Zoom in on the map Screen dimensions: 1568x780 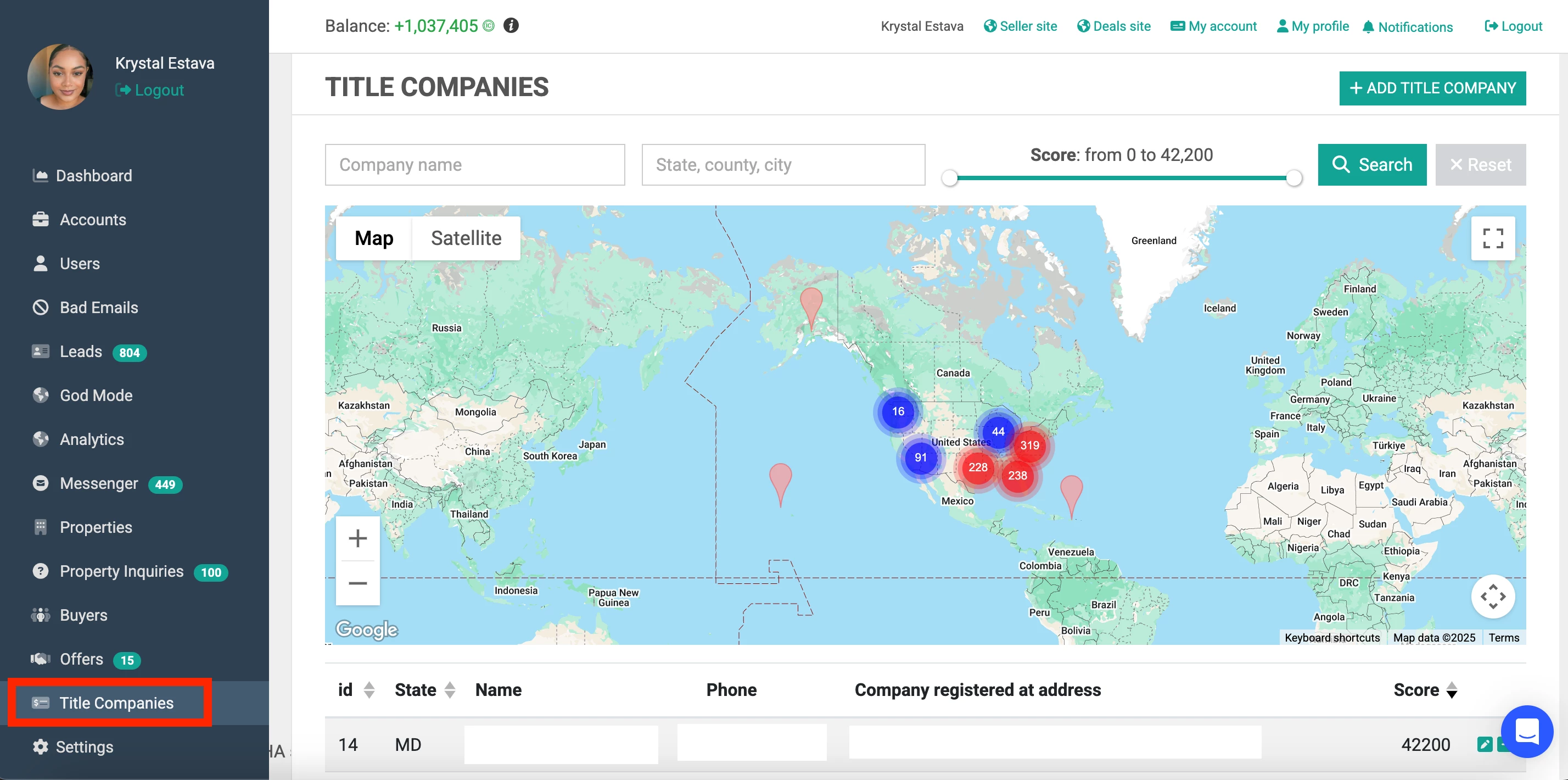point(357,538)
